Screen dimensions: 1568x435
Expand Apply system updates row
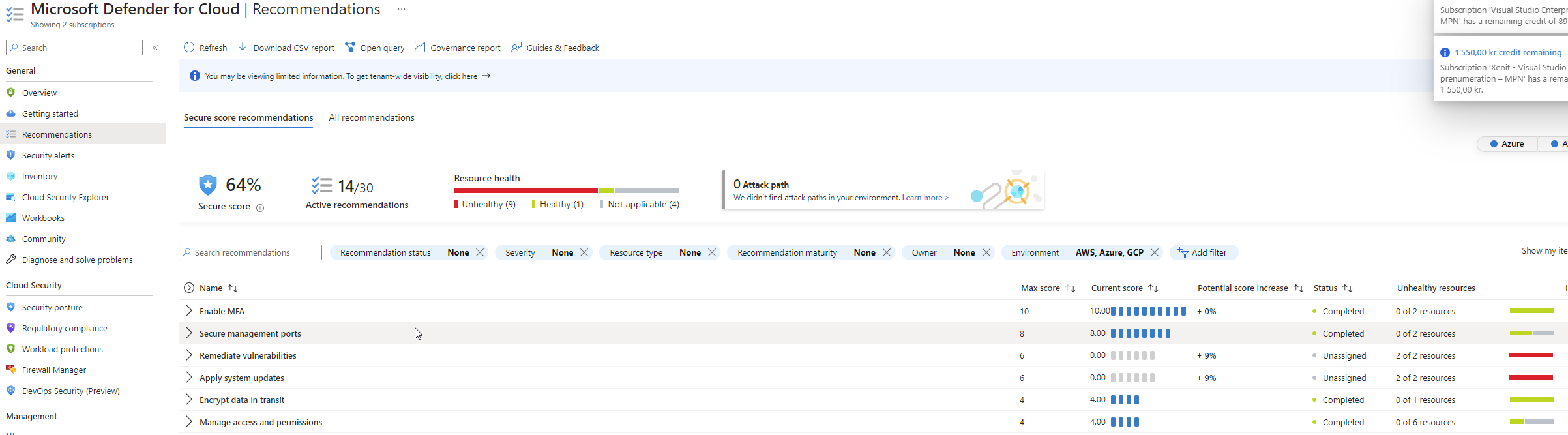pos(189,378)
